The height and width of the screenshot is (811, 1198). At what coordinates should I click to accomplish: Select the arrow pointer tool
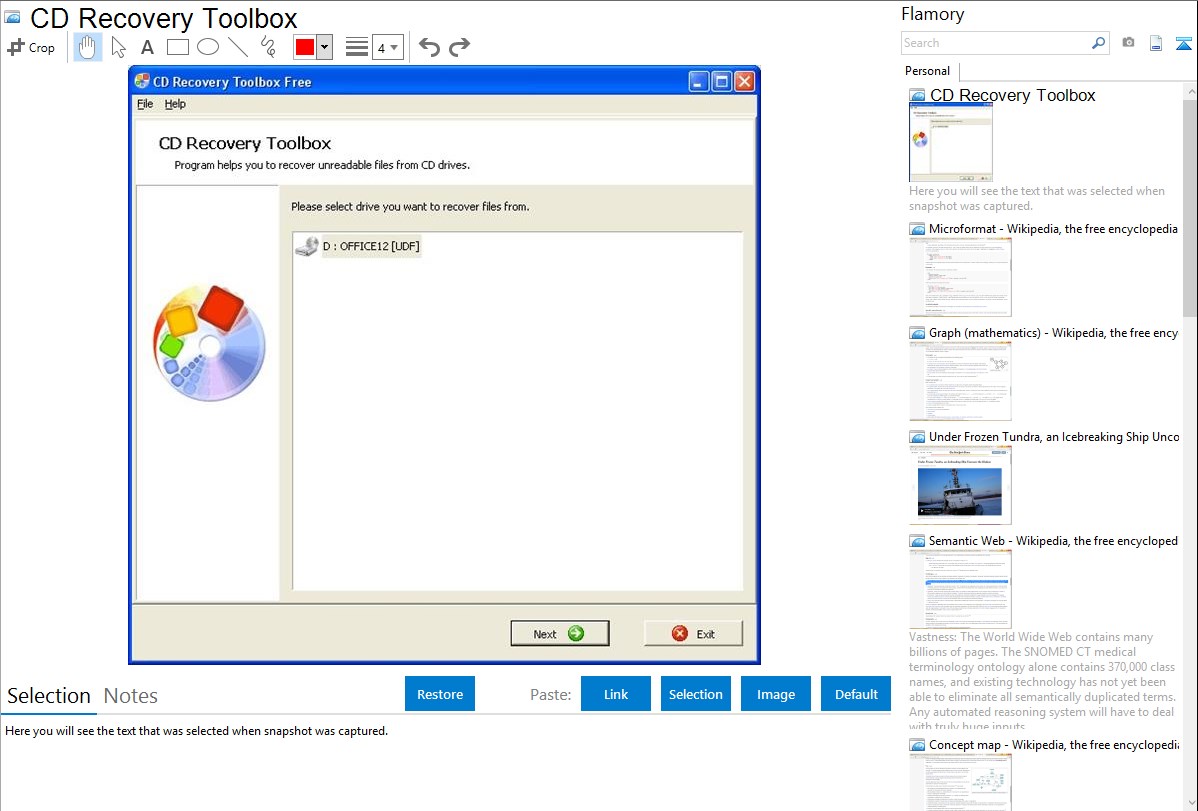[x=118, y=47]
